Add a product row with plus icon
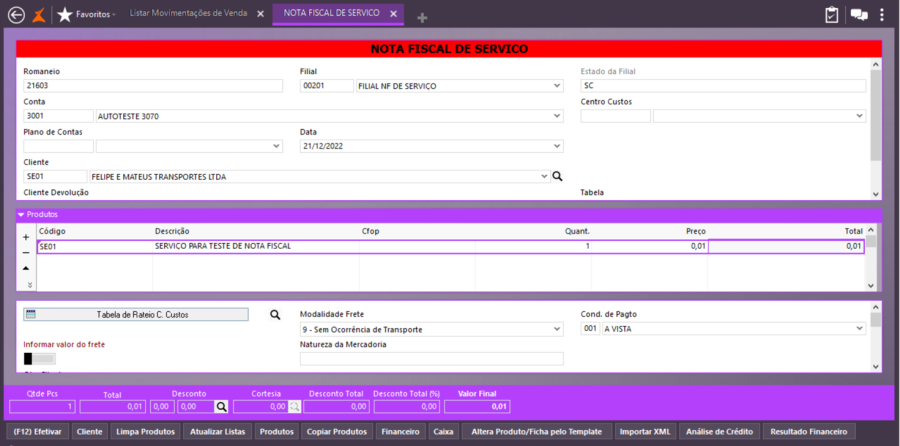The height and width of the screenshot is (446, 900). [26, 237]
